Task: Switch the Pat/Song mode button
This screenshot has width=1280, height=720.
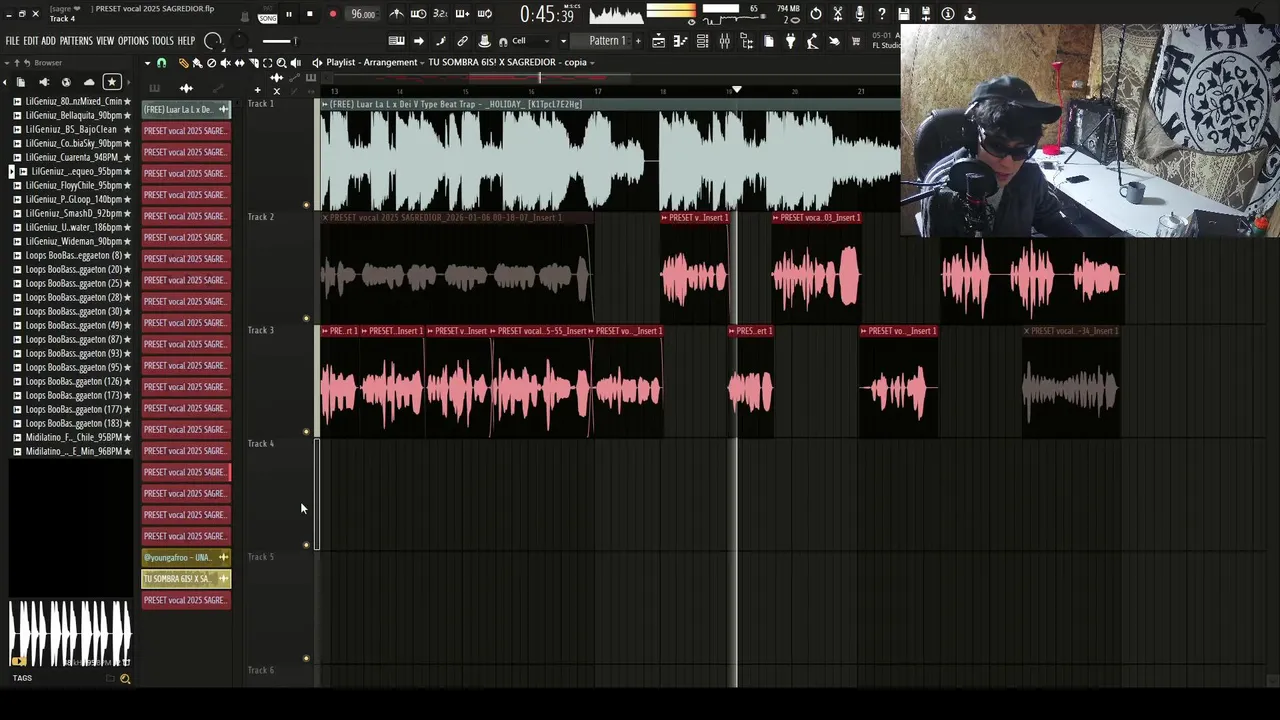Action: point(267,15)
